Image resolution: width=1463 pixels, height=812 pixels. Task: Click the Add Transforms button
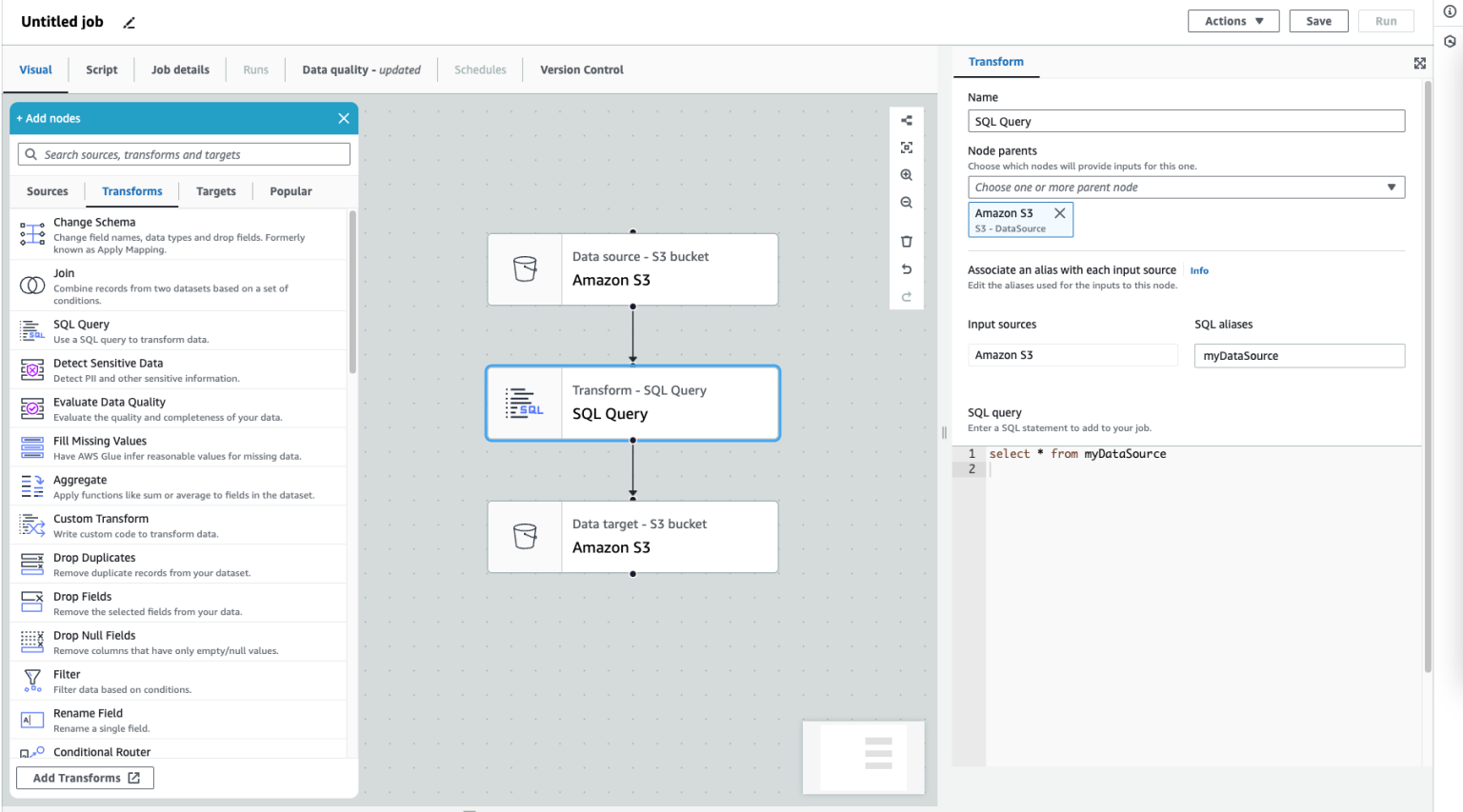(86, 778)
